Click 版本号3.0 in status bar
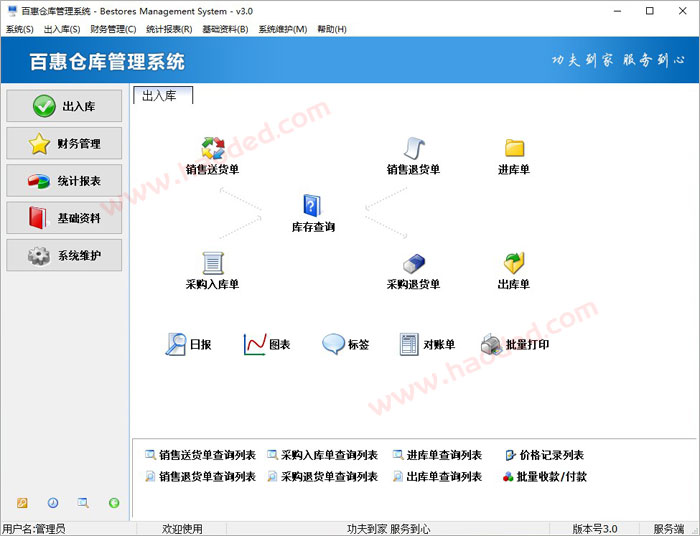700x536 pixels. pyautogui.click(x=595, y=529)
